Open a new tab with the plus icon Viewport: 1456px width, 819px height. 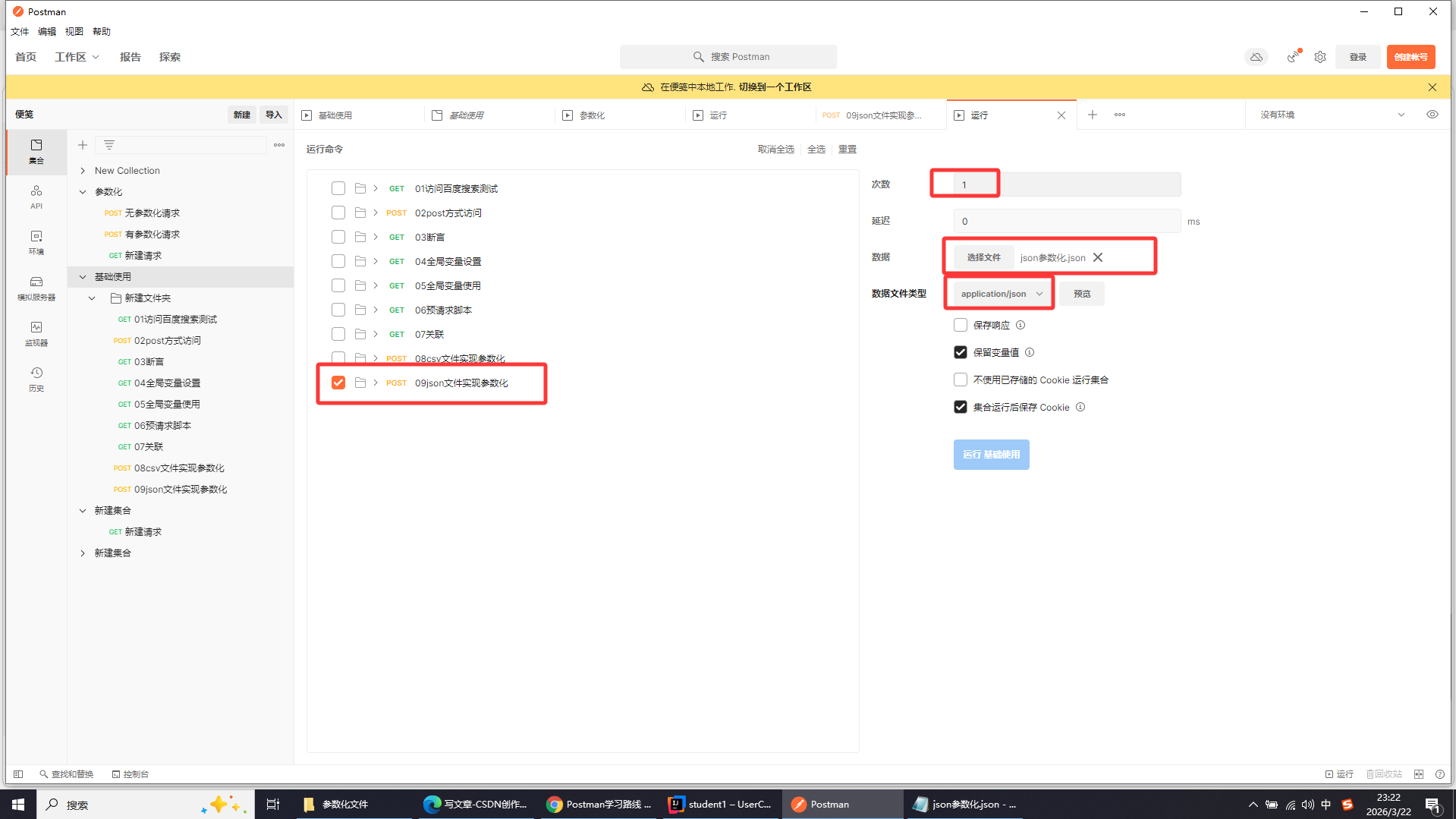1093,115
